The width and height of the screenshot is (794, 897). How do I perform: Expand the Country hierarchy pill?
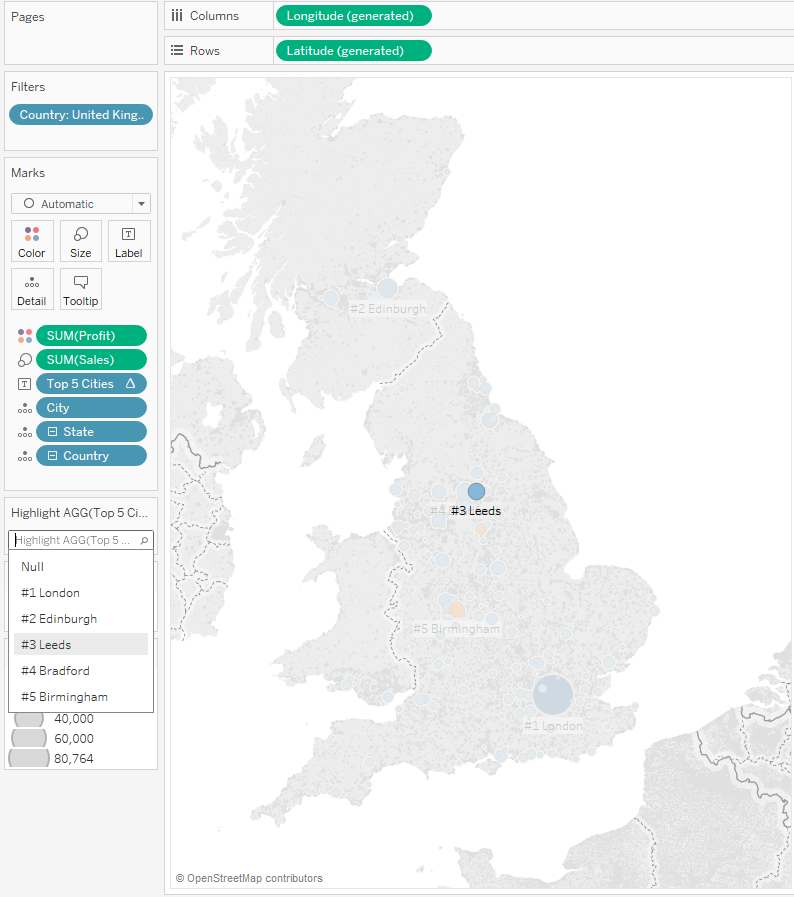[x=53, y=456]
